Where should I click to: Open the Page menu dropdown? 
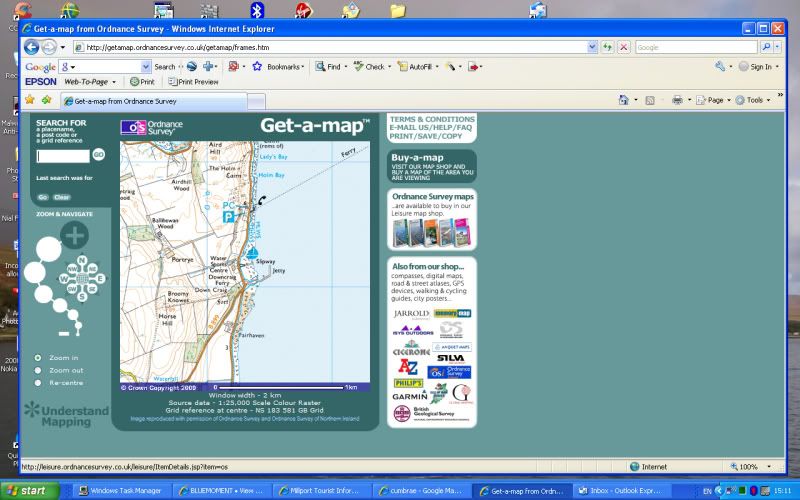[729, 101]
